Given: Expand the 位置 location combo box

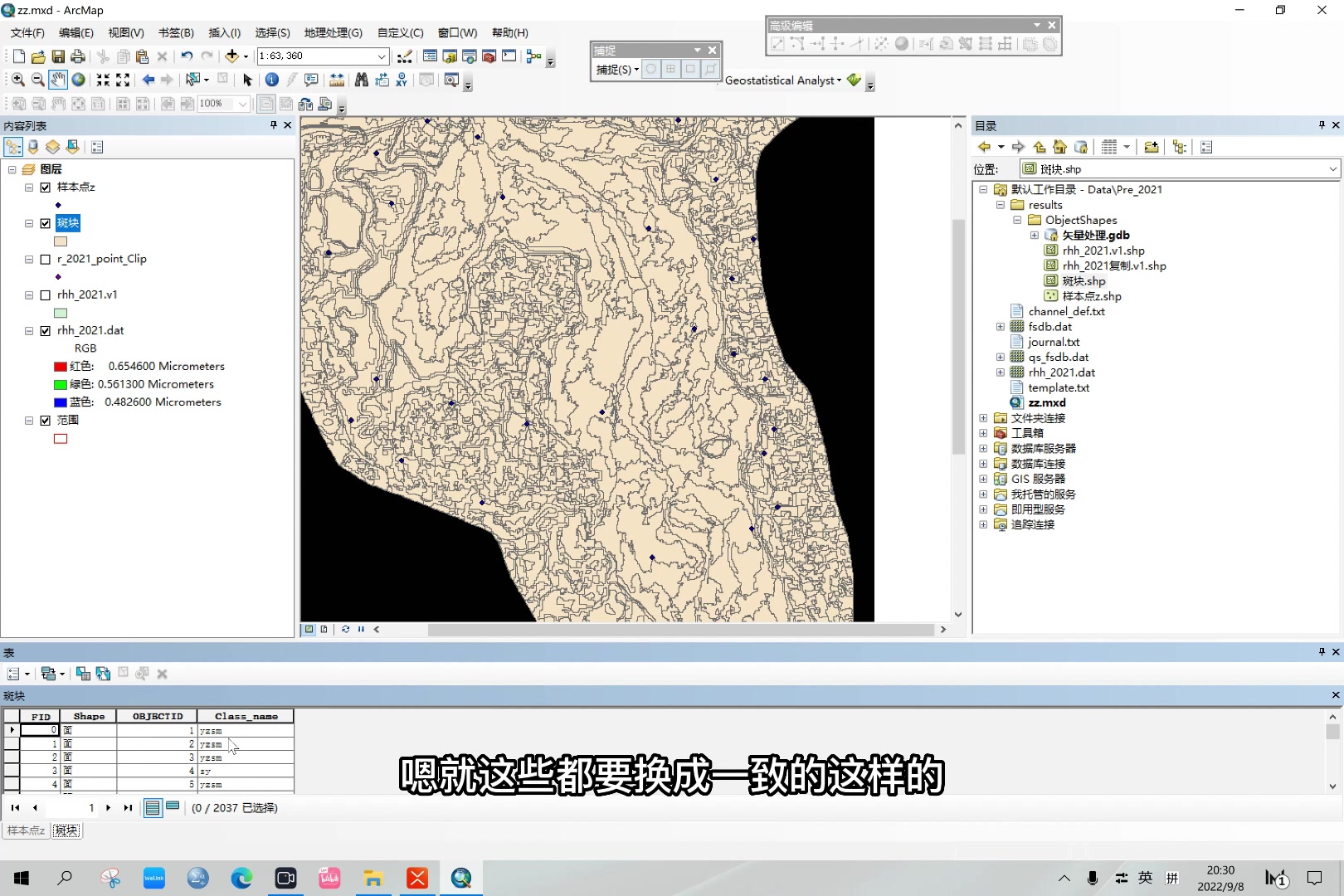Looking at the screenshot, I should coord(1332,168).
